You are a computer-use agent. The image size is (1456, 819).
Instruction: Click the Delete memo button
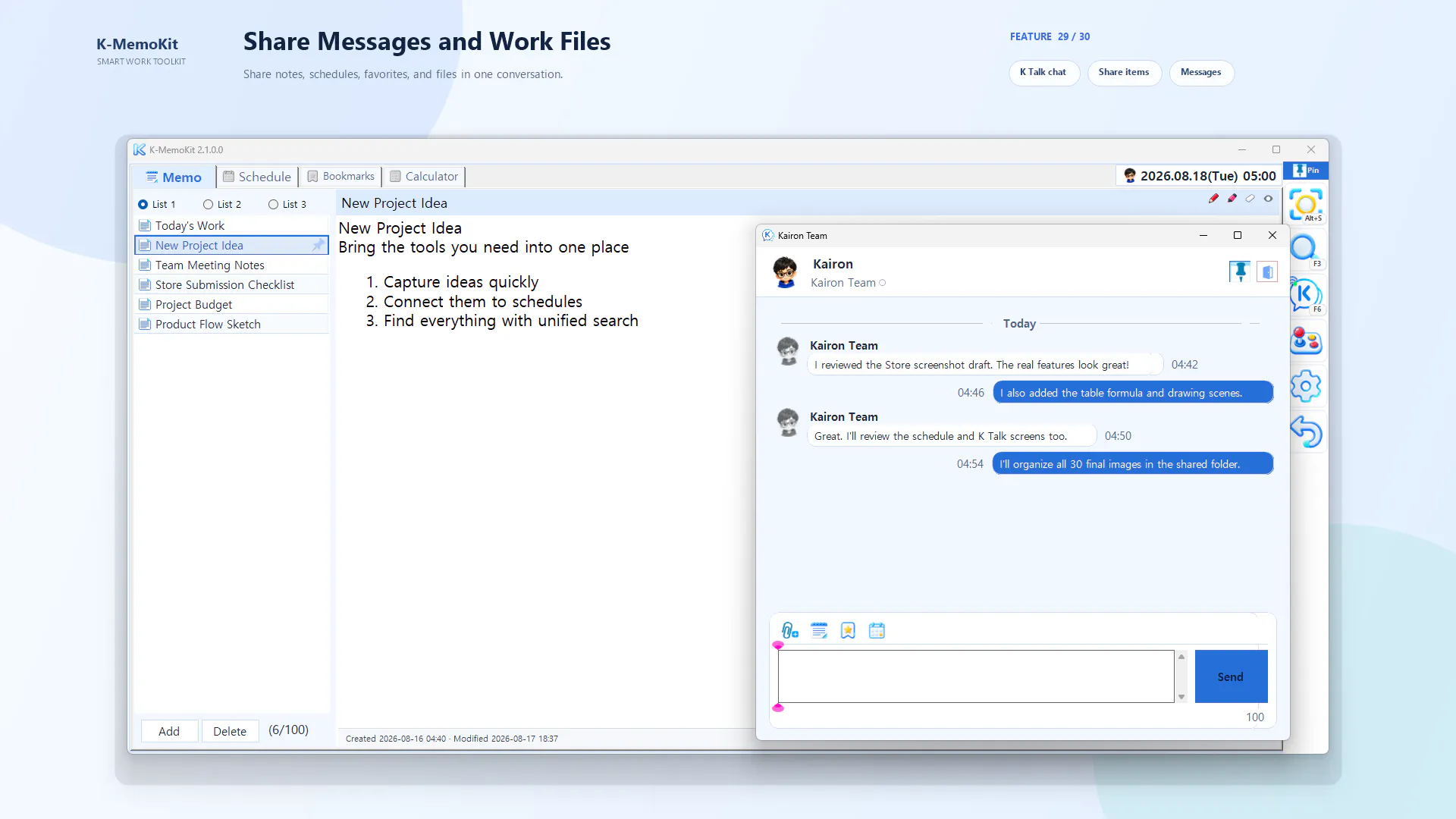click(x=230, y=731)
